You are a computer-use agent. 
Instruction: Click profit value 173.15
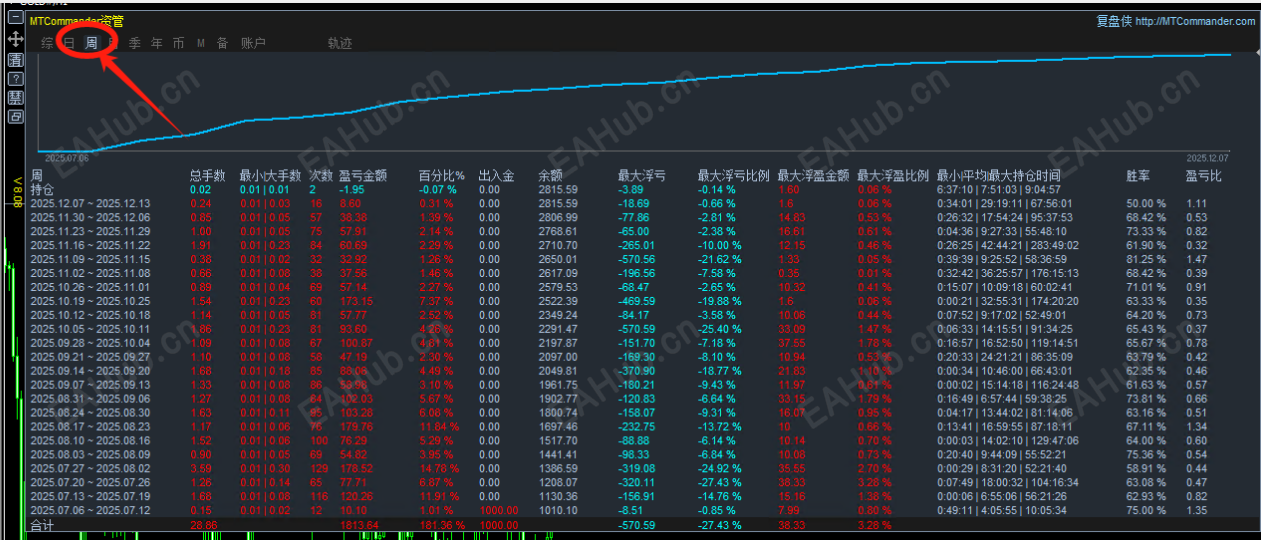pos(357,301)
